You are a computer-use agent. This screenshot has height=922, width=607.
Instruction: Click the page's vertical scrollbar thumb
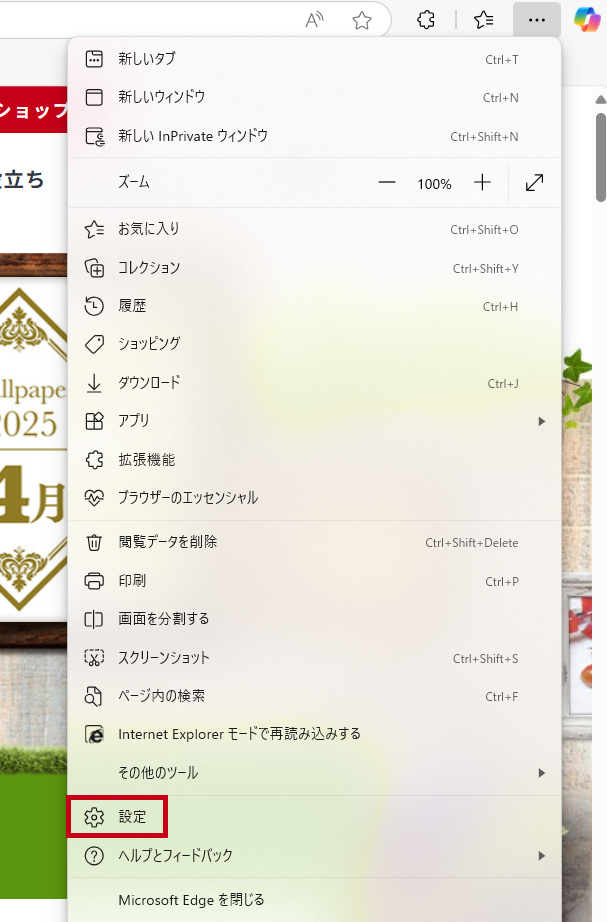pos(601,158)
